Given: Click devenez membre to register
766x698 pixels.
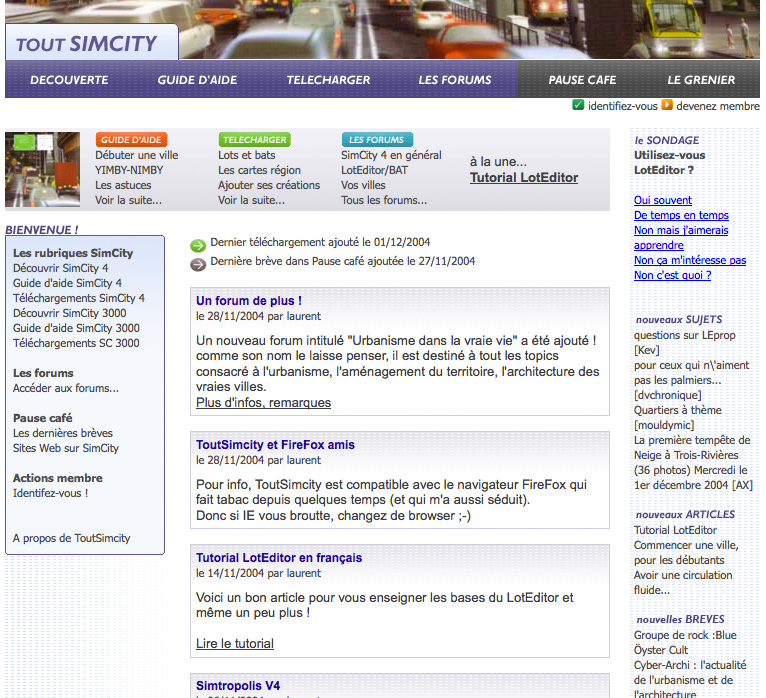Looking at the screenshot, I should click(718, 106).
